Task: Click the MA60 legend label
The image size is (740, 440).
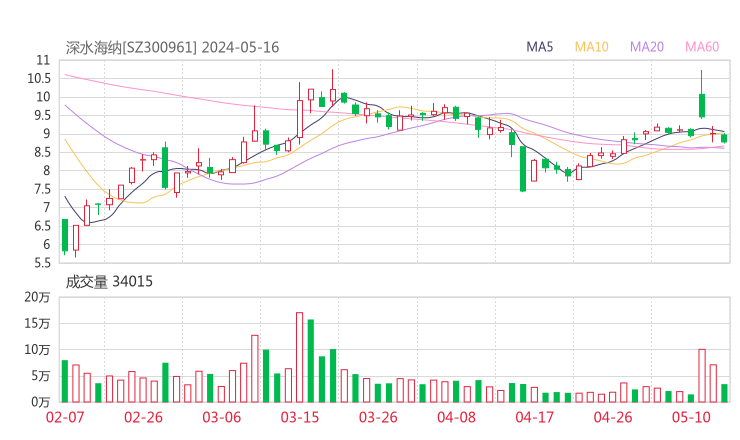Action: tap(702, 47)
